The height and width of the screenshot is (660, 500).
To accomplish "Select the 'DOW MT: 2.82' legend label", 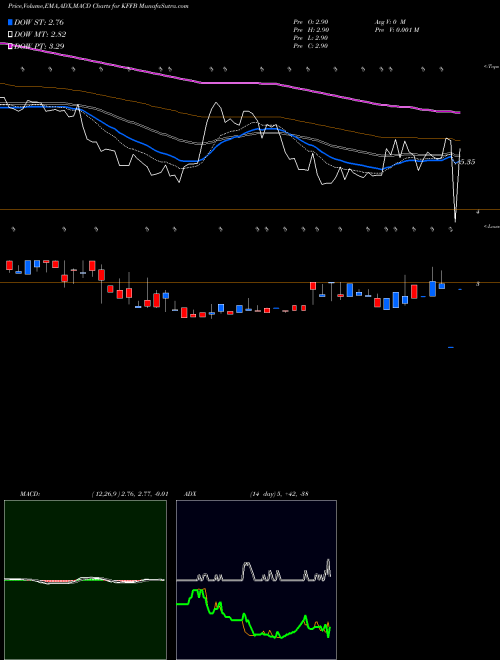I will coord(40,35).
